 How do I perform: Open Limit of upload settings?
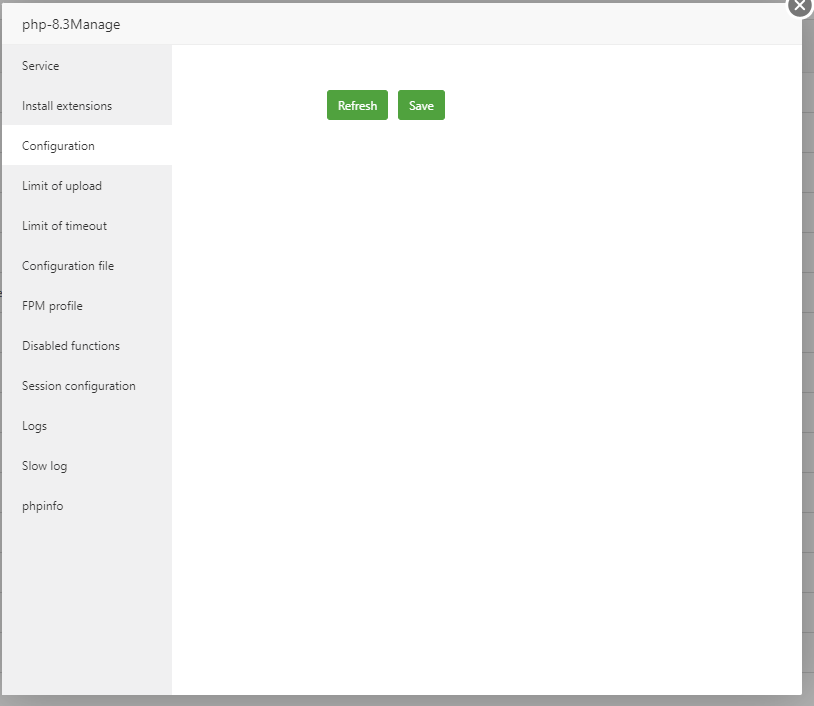[x=87, y=186]
